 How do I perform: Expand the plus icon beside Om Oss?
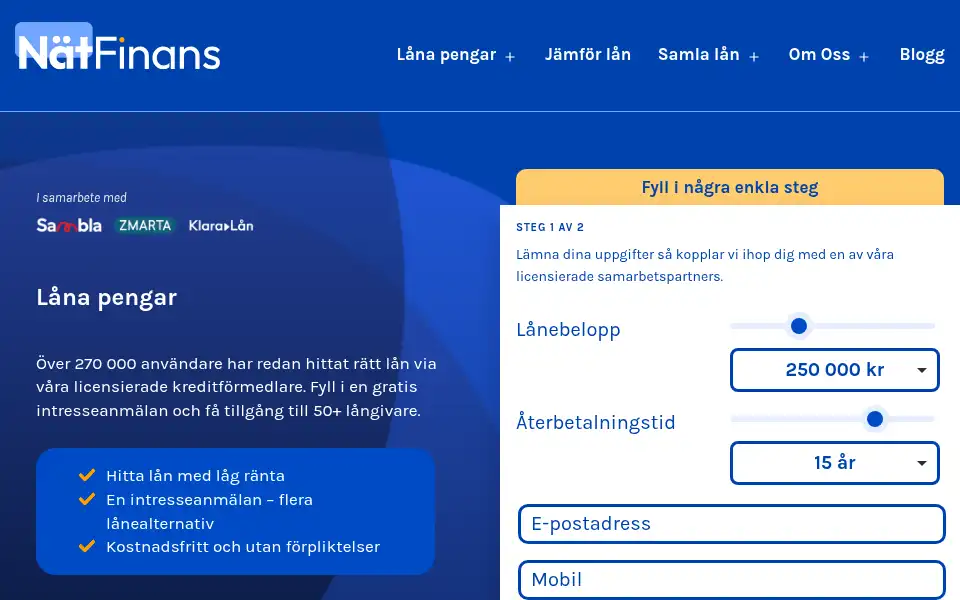point(864,57)
